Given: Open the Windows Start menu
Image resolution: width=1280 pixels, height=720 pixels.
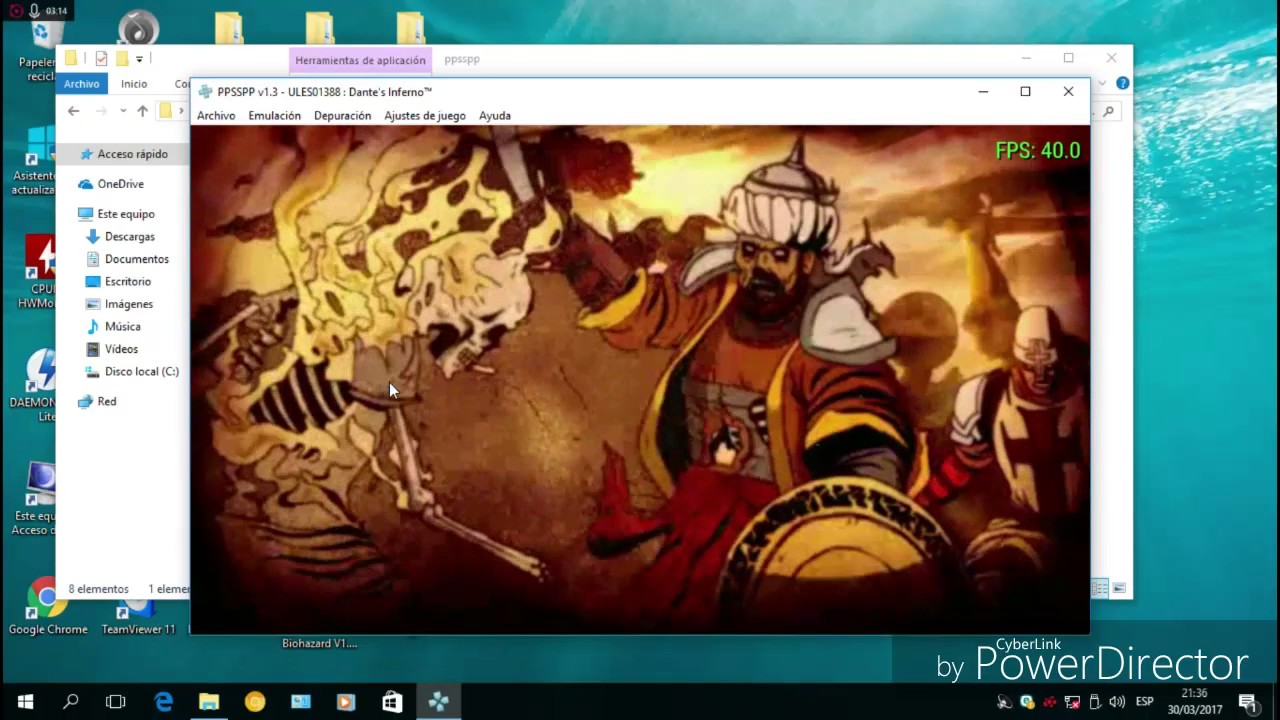Looking at the screenshot, I should point(25,702).
